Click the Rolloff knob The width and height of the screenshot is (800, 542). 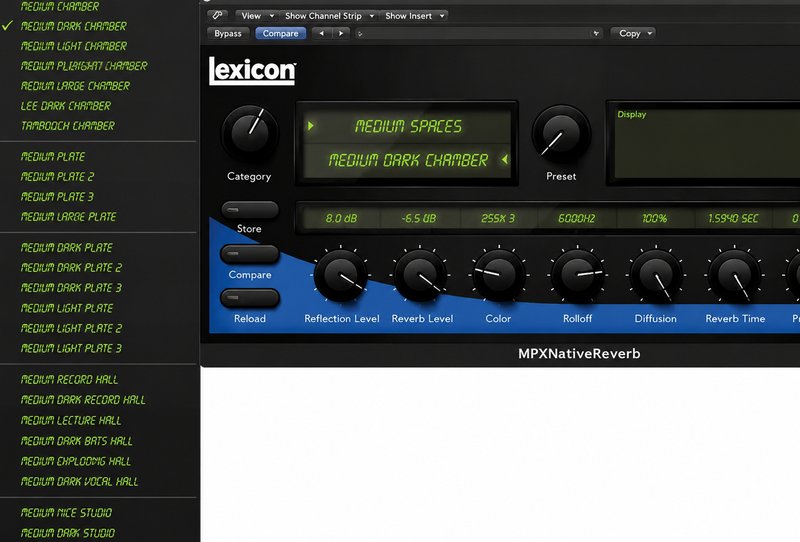click(x=577, y=275)
